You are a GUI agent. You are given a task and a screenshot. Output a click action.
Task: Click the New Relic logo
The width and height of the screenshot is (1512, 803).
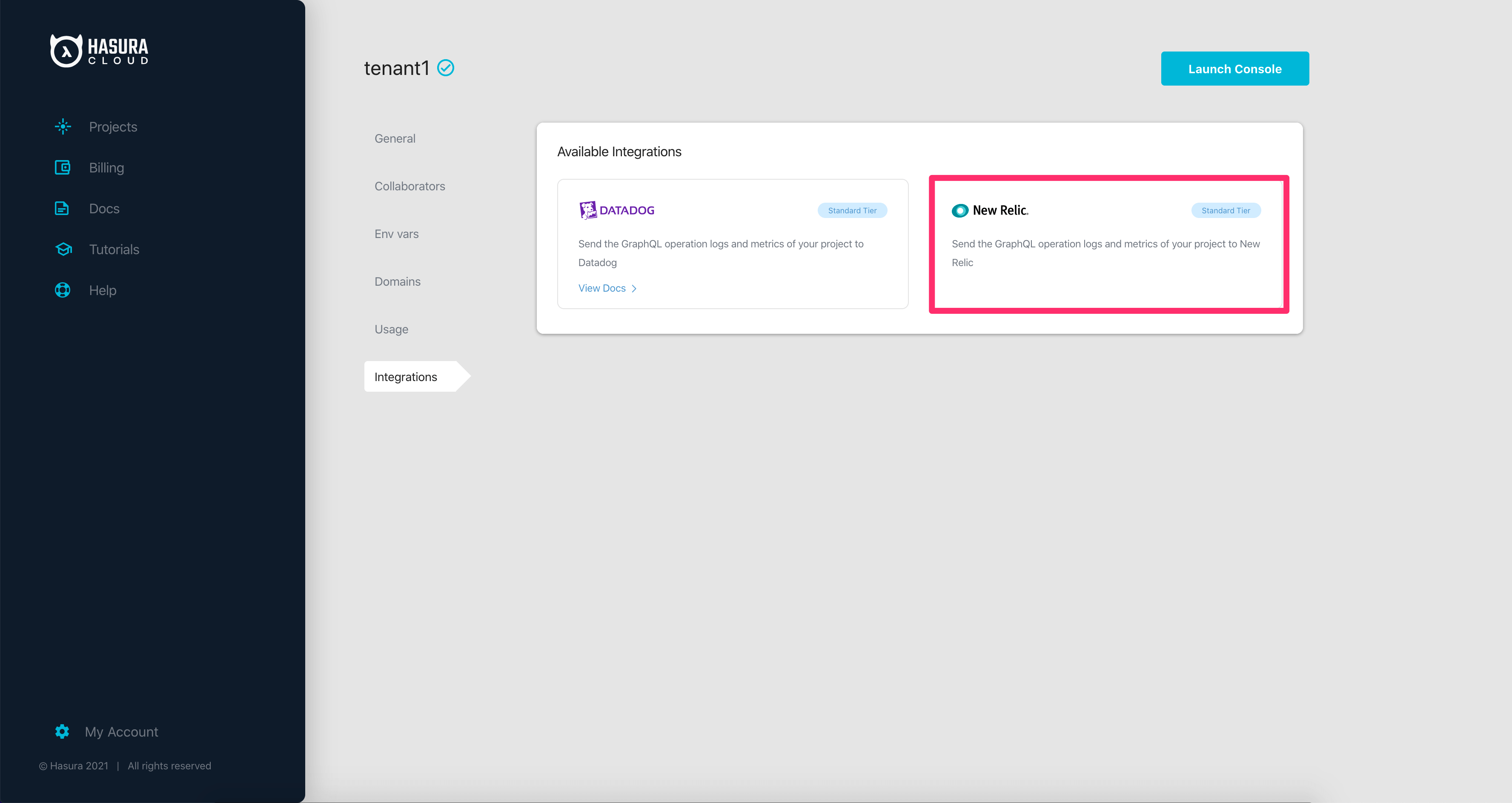pyautogui.click(x=990, y=210)
